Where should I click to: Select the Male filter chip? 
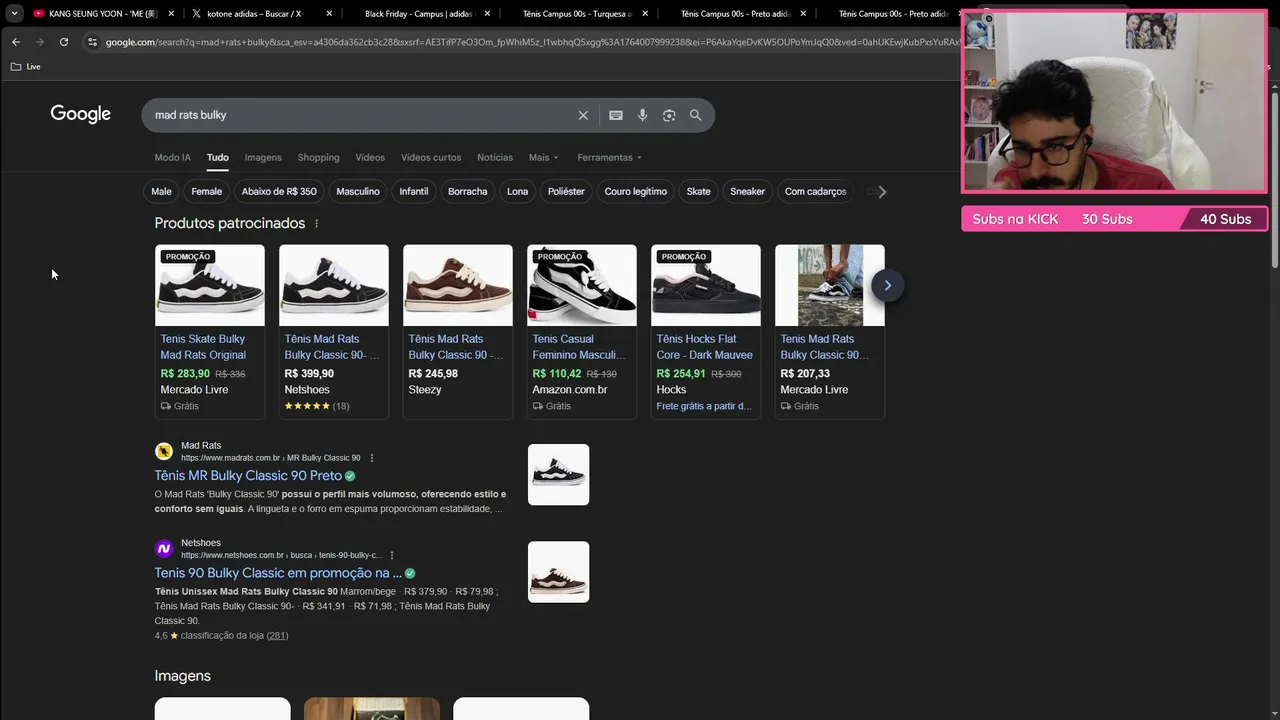[x=161, y=191]
